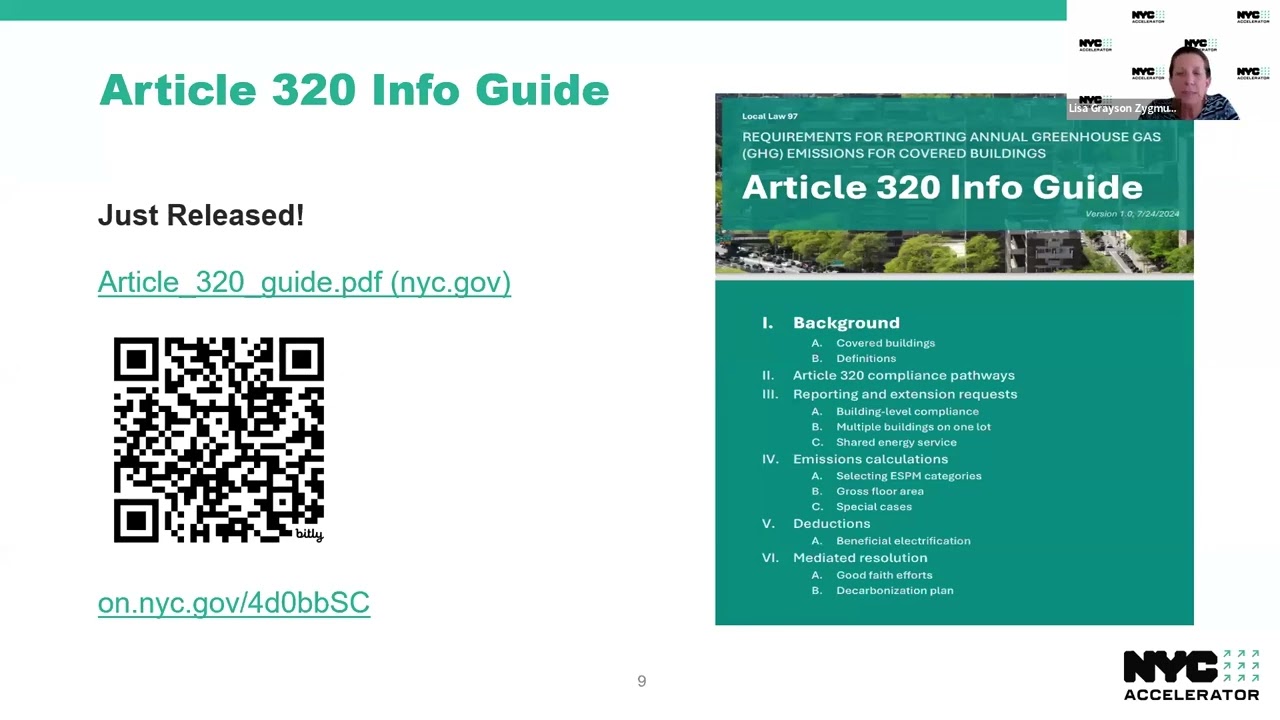
Task: Click the slide's green Article 320 Info Guide heading
Action: tap(354, 90)
